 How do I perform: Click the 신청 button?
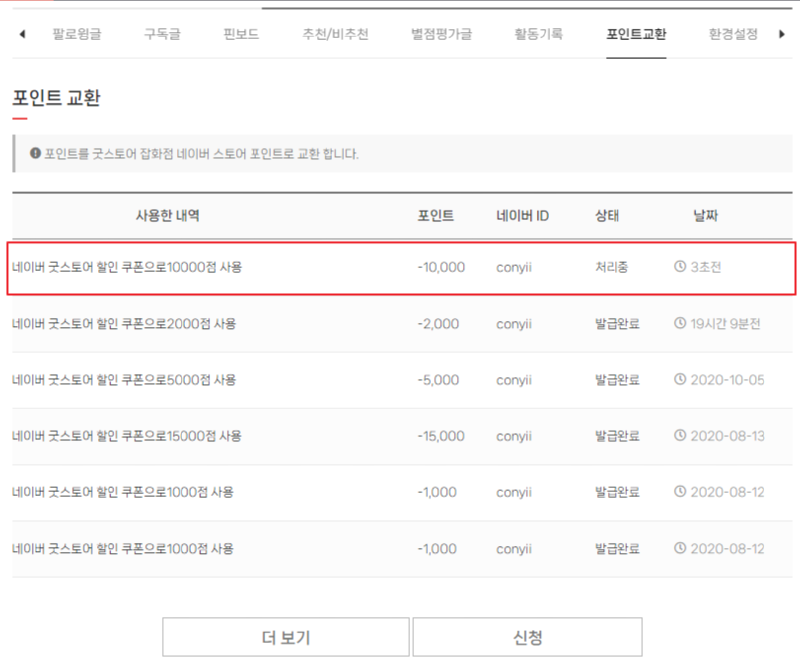(527, 637)
